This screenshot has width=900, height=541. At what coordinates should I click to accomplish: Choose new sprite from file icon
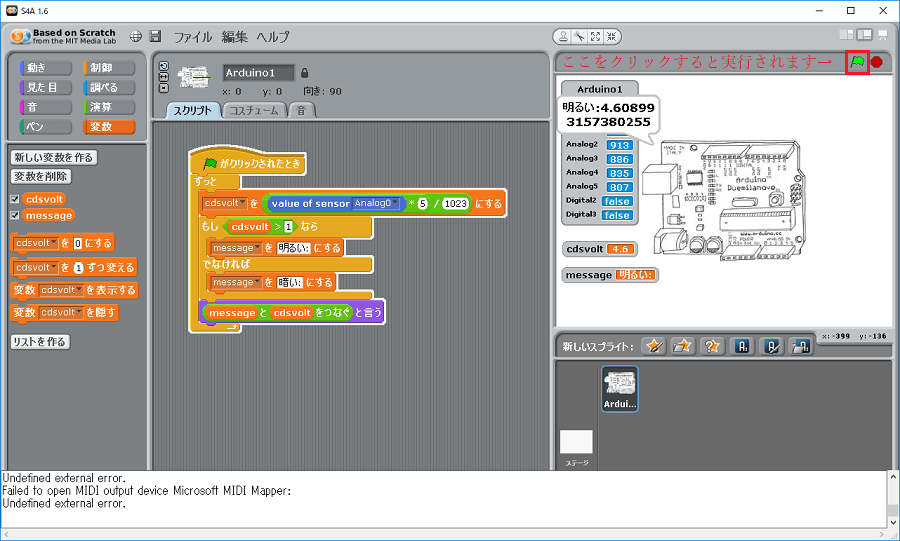[x=682, y=346]
